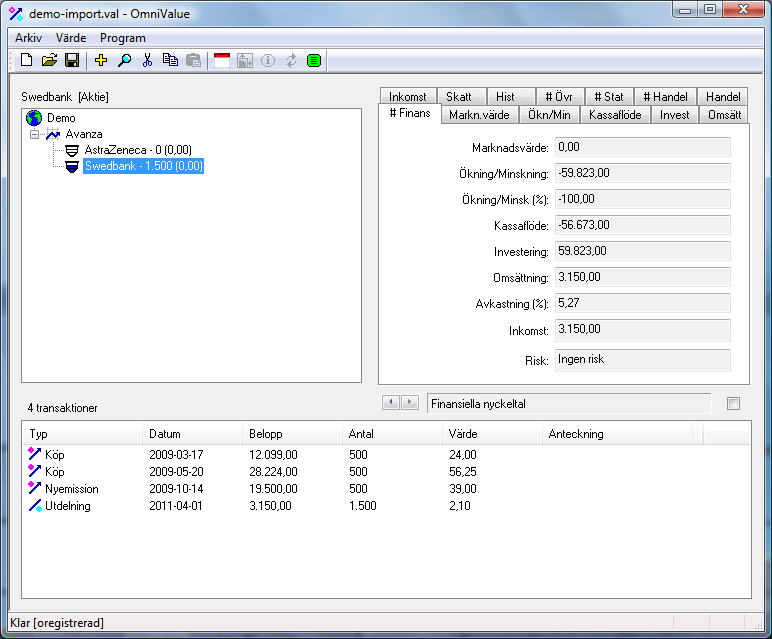Image resolution: width=772 pixels, height=639 pixels.
Task: Switch to the # Handel tab
Action: coord(665,96)
